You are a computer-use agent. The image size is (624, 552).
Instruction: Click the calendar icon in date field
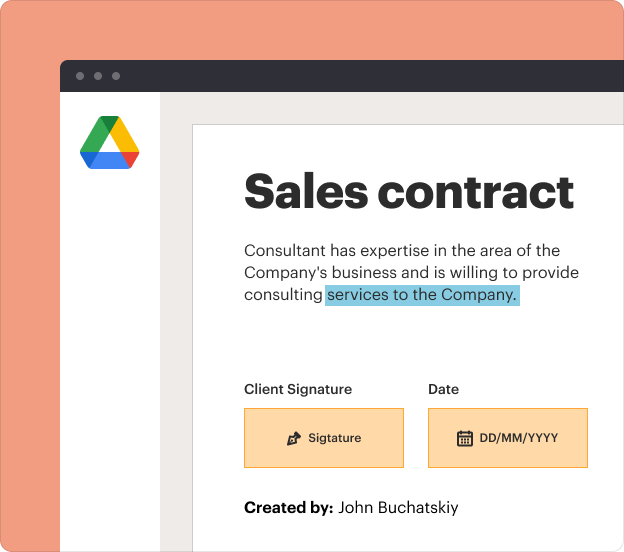point(465,438)
